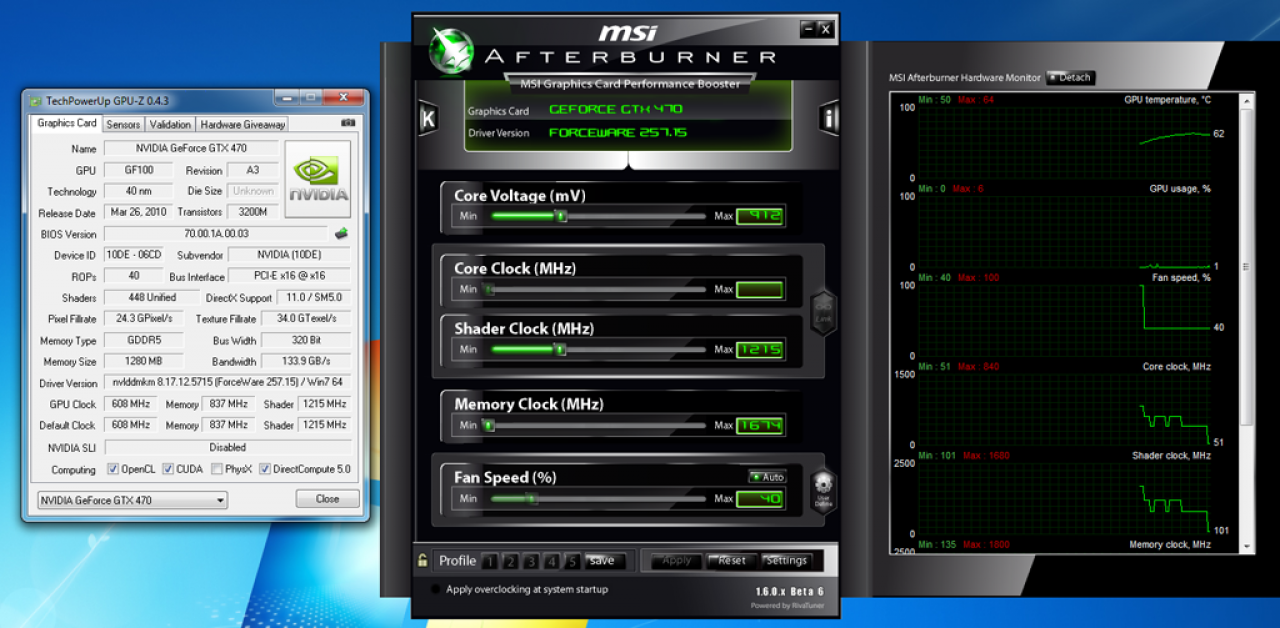This screenshot has height=628, width=1280.
Task: Switch to the Validation tab
Action: click(x=170, y=125)
